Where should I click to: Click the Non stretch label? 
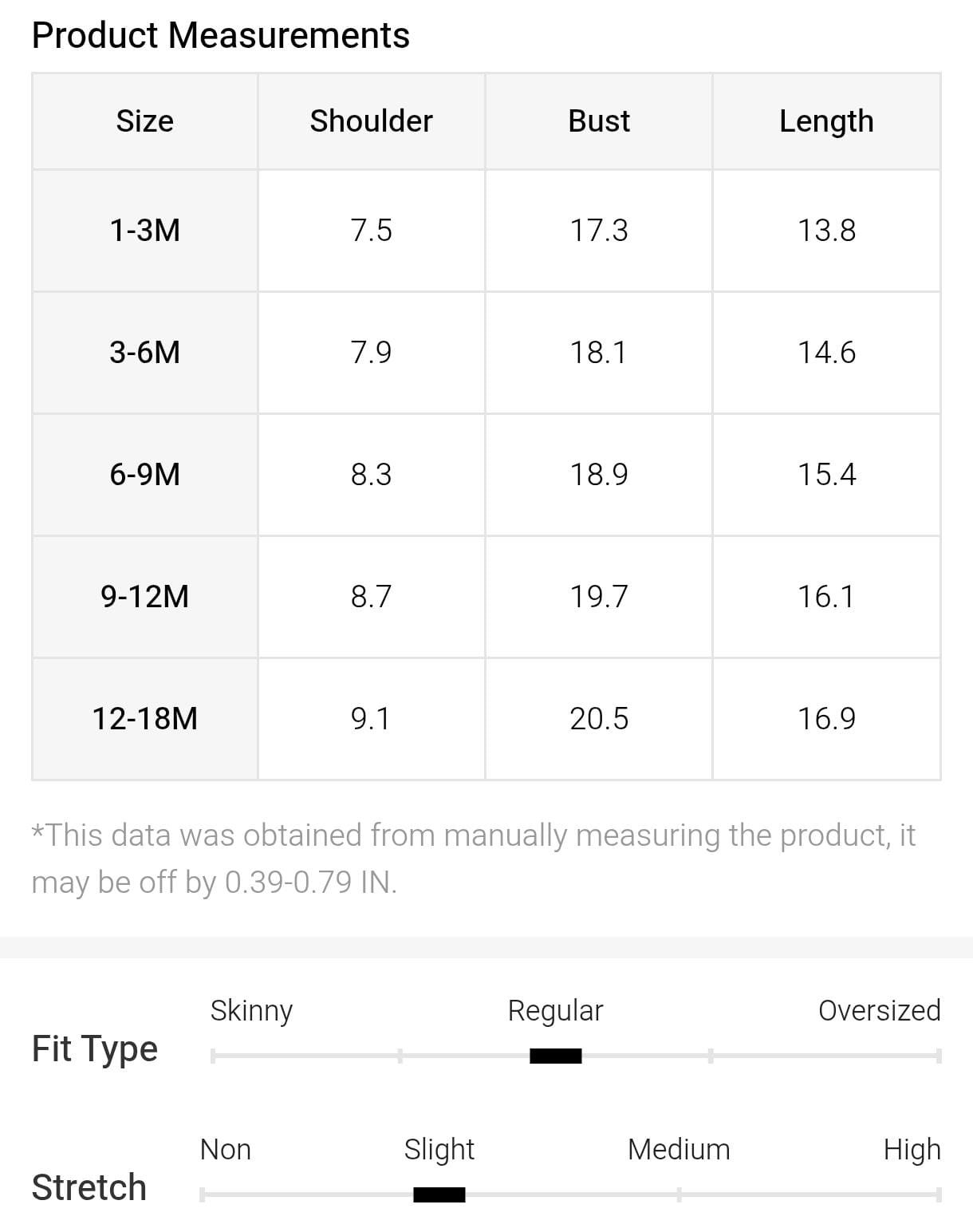coord(226,1149)
